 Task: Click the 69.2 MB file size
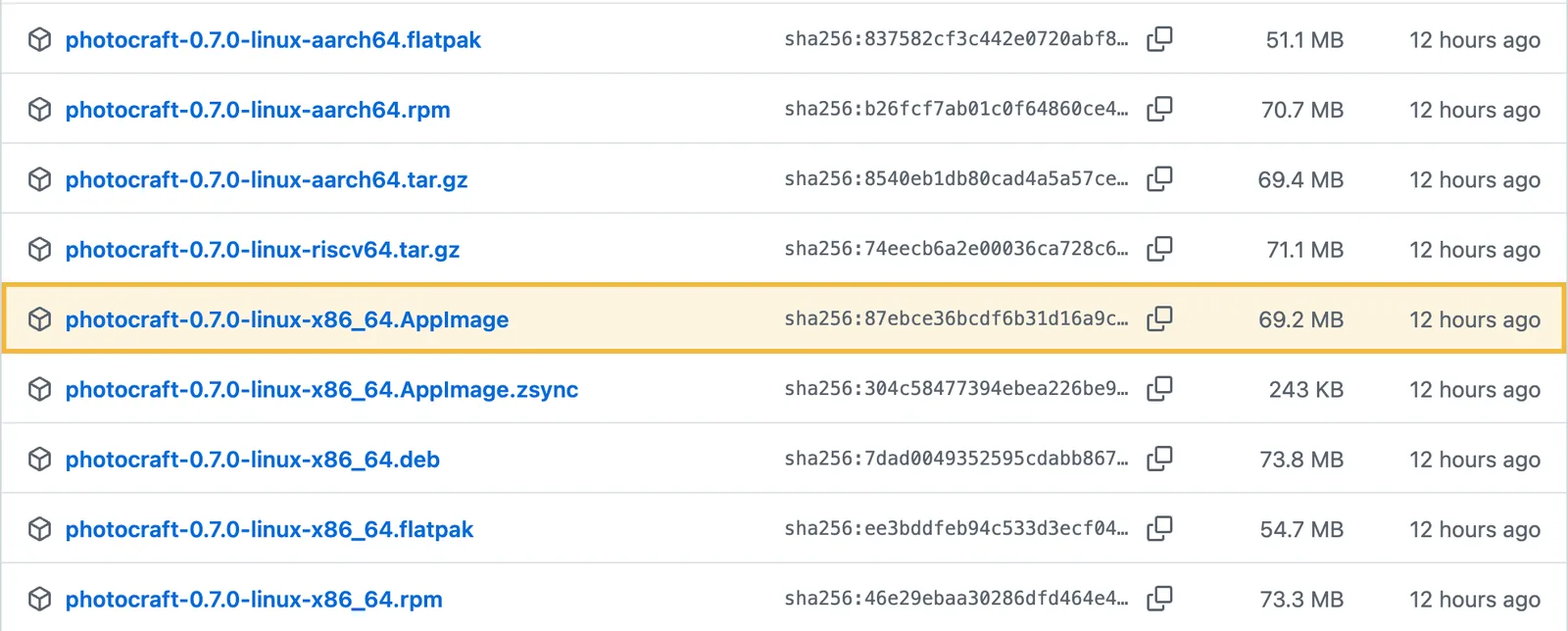pyautogui.click(x=1301, y=319)
